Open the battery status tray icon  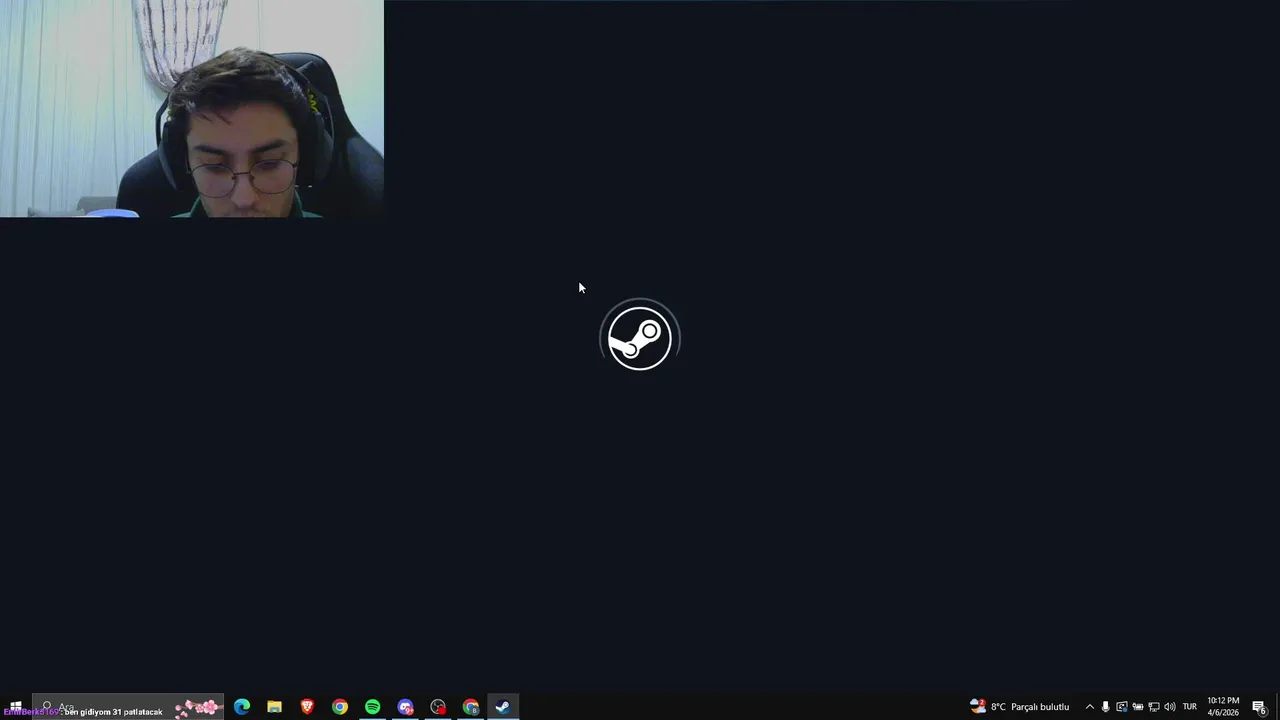coord(1137,707)
